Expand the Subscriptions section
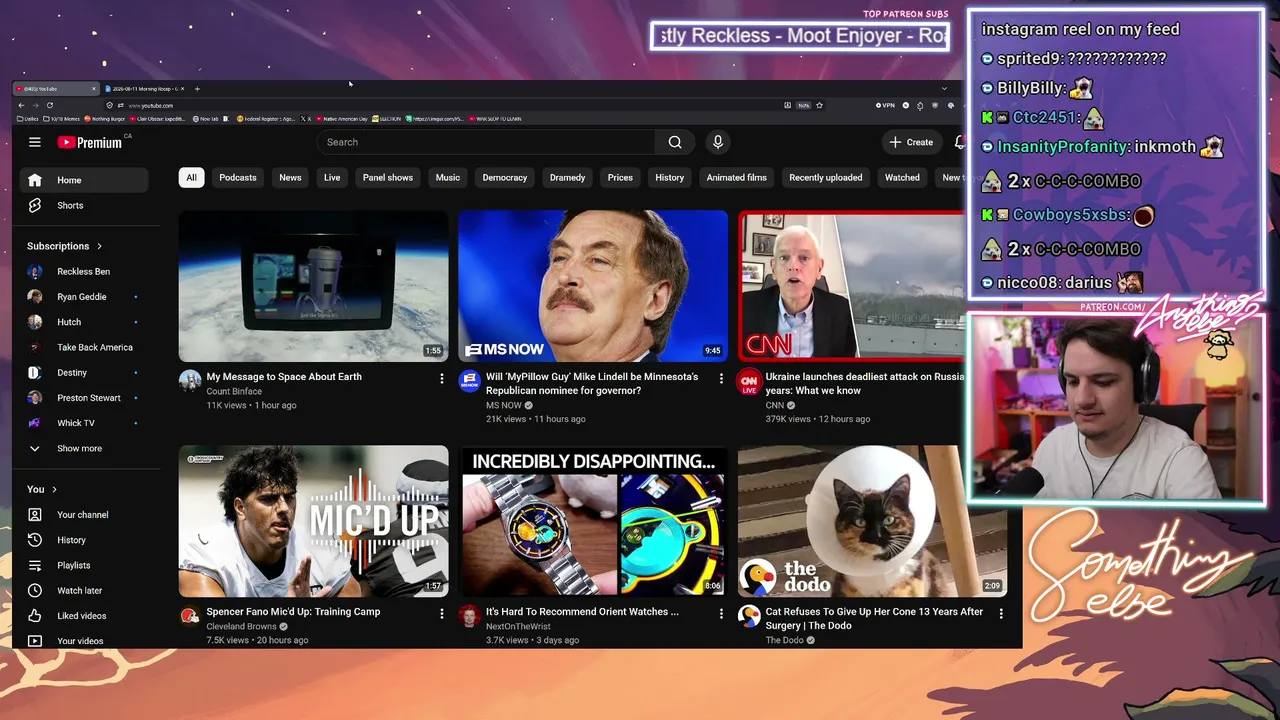 point(65,246)
